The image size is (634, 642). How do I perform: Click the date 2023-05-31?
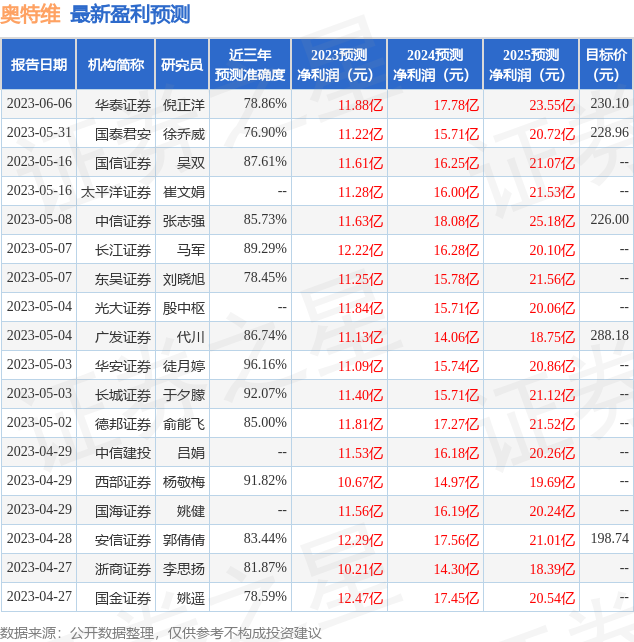(x=39, y=133)
